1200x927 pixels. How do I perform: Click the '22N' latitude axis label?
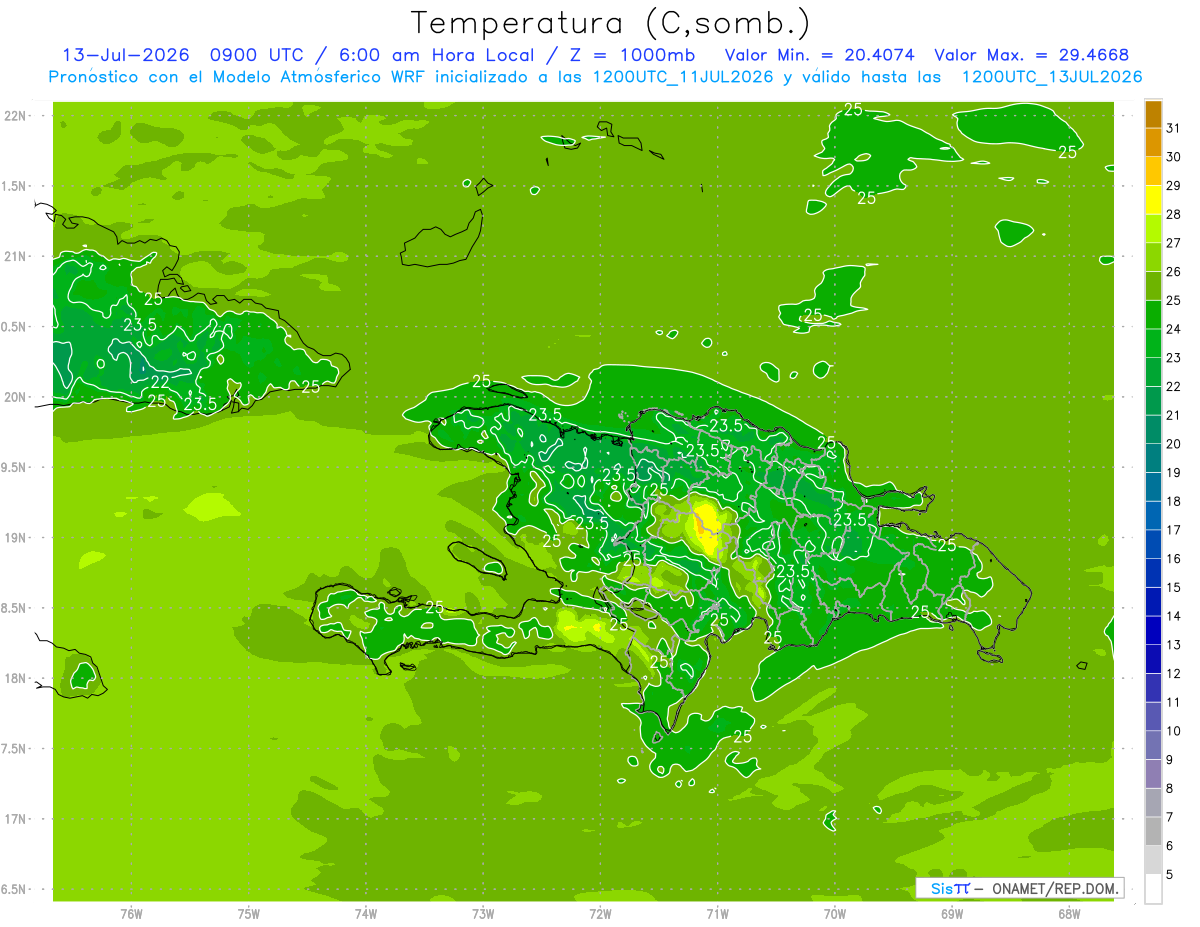click(17, 115)
